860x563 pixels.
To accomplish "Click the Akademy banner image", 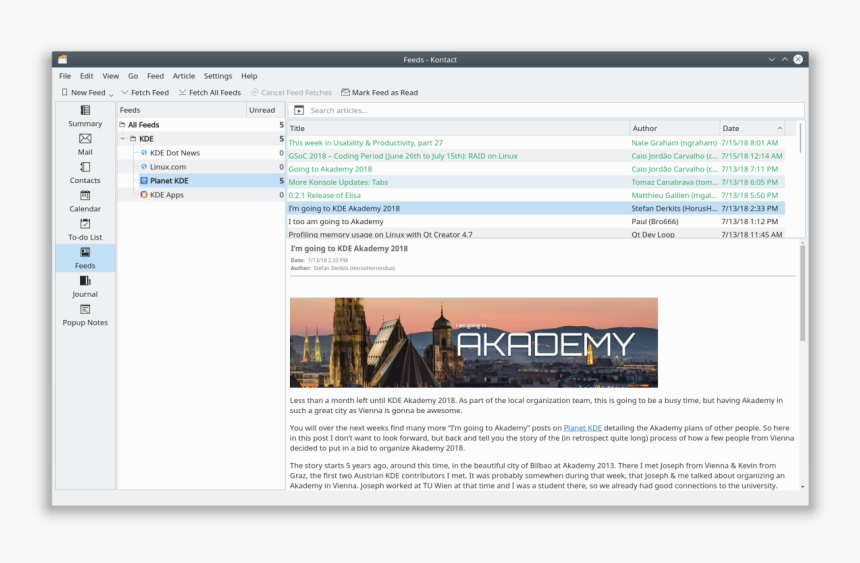I will coord(474,343).
